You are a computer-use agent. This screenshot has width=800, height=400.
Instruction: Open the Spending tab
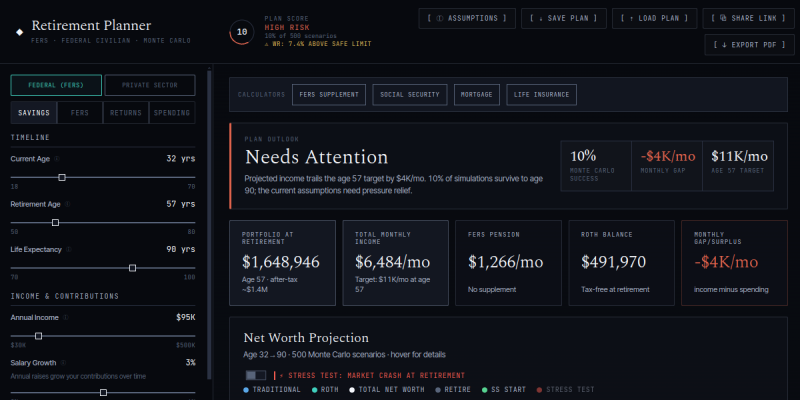click(172, 113)
